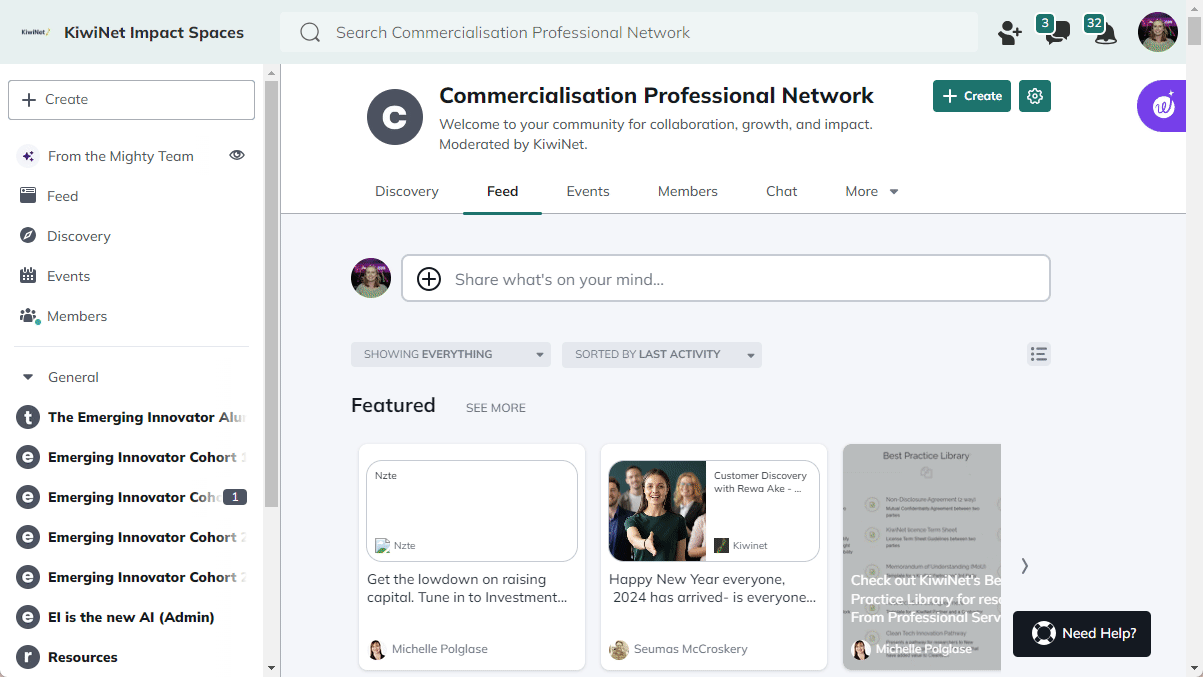This screenshot has width=1203, height=677.
Task: Click the Members people icon in sidebar
Action: click(x=29, y=316)
